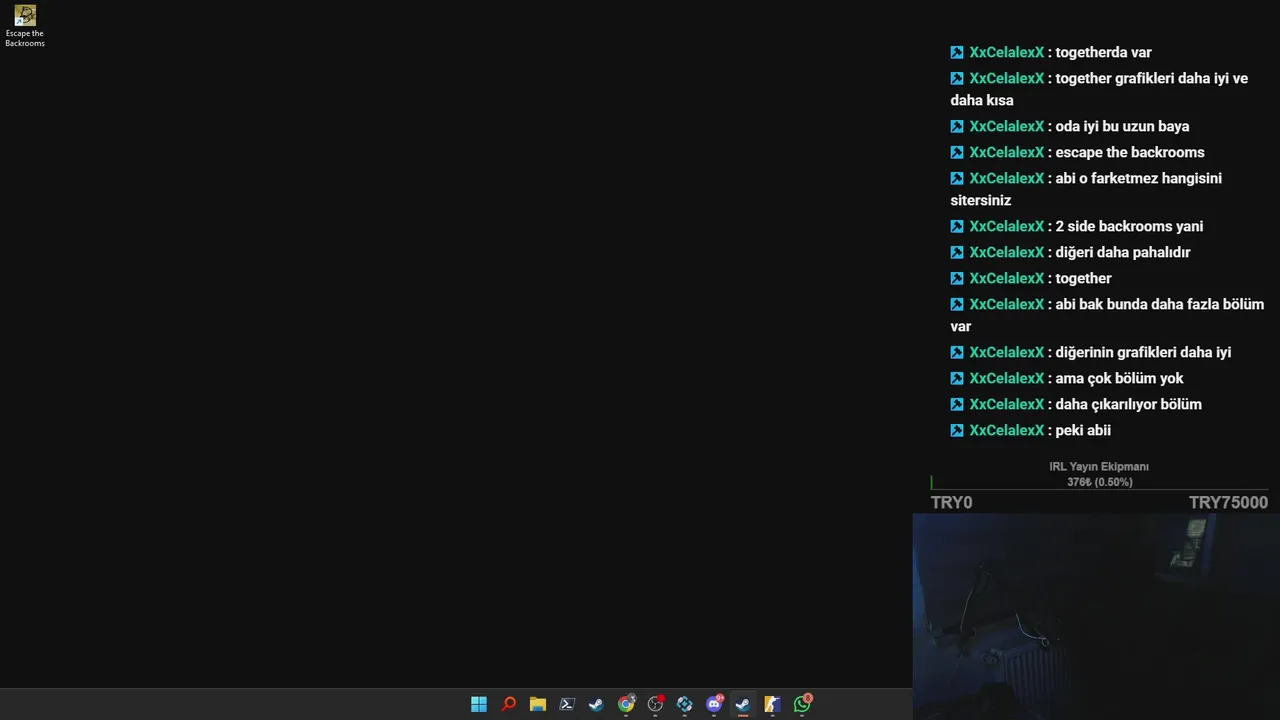Open taskbar Search magnifier
The image size is (1280, 720).
[508, 704]
